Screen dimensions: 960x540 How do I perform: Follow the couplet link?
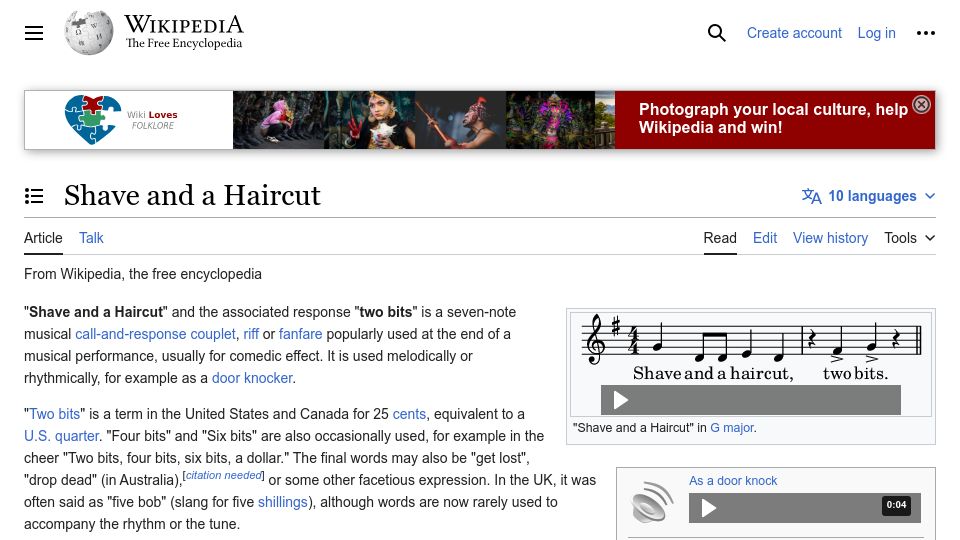tap(212, 334)
